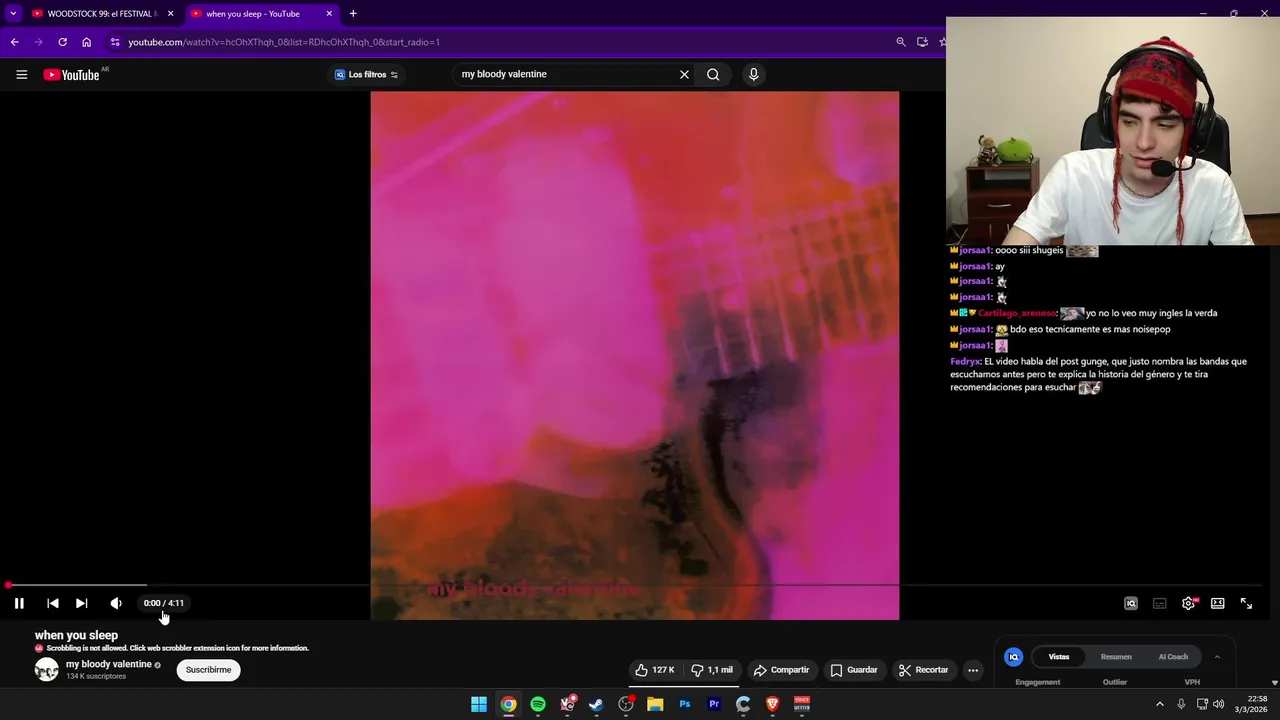Go back in browser history

pos(14,42)
